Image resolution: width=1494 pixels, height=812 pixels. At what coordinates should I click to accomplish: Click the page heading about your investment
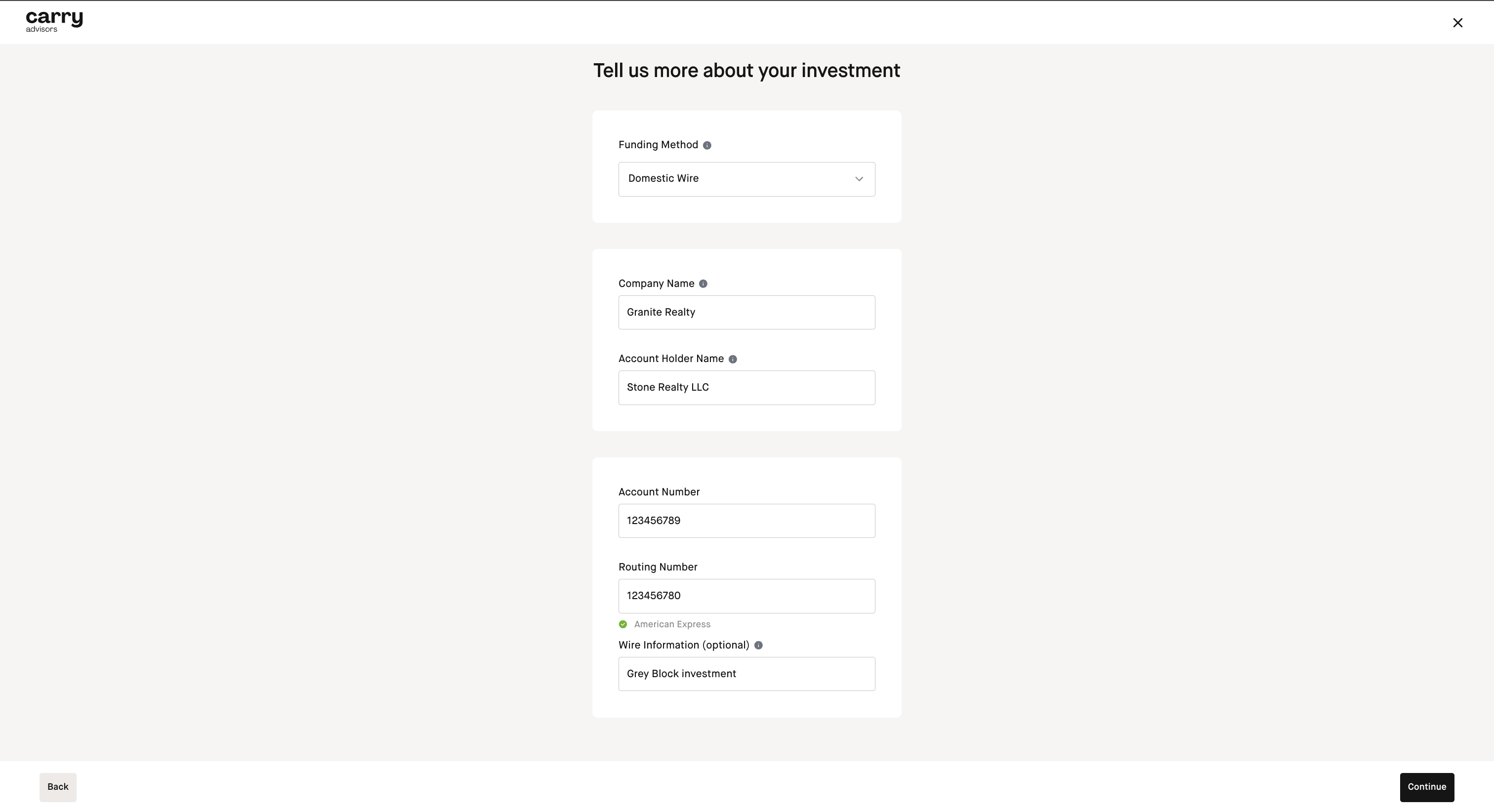(747, 71)
